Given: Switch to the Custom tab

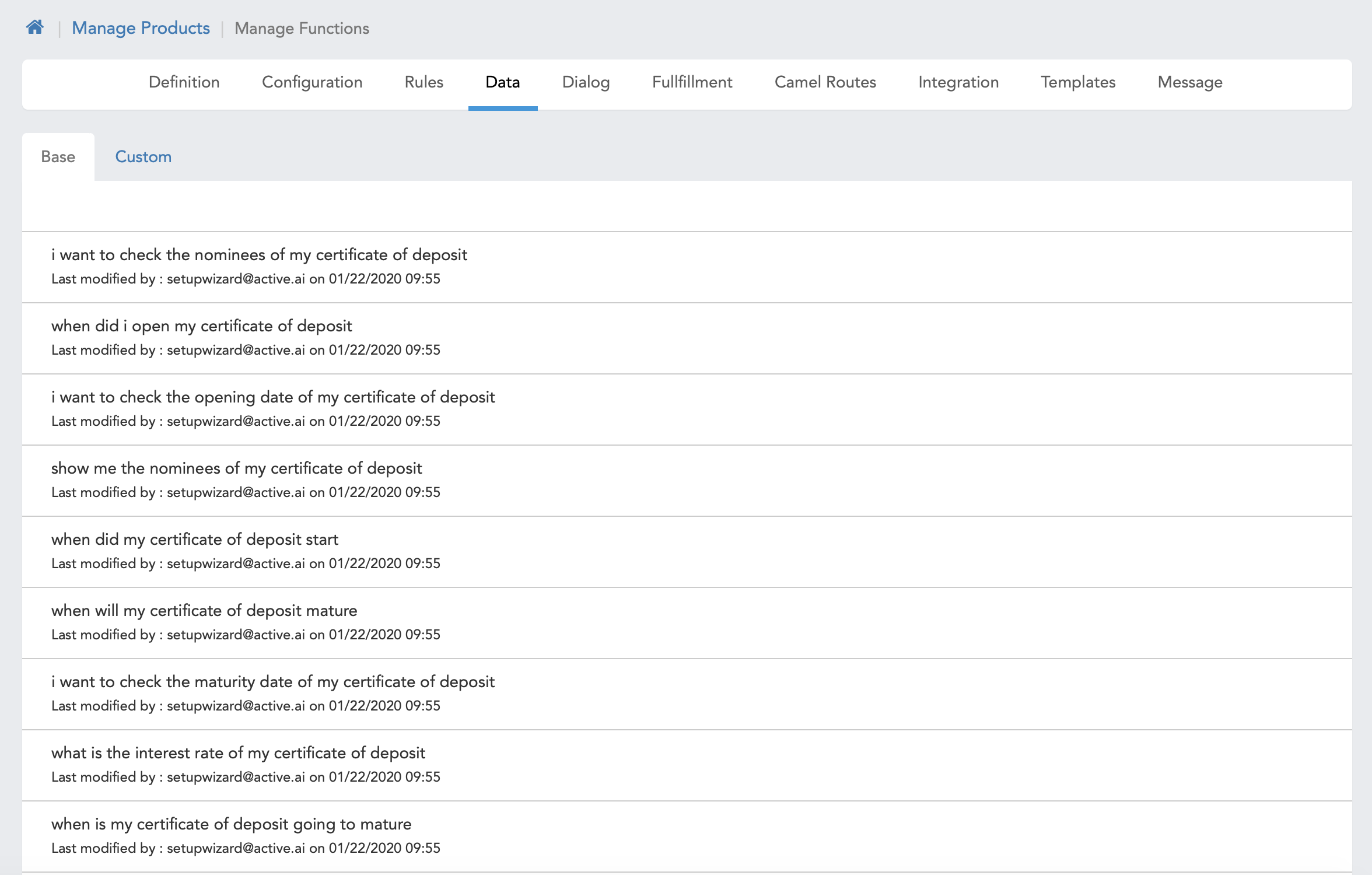Looking at the screenshot, I should click(143, 156).
